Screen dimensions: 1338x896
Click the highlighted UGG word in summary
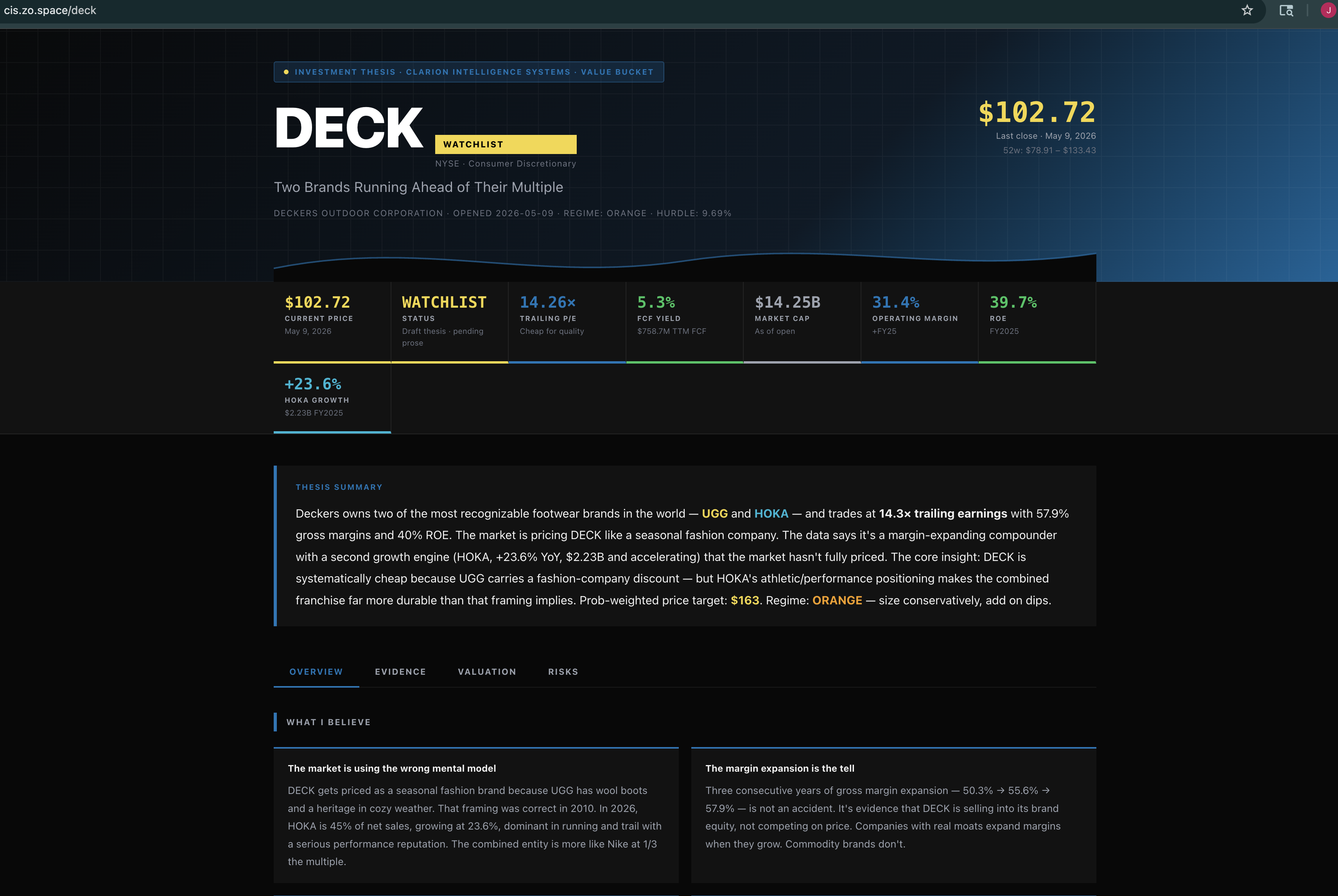pyautogui.click(x=714, y=513)
